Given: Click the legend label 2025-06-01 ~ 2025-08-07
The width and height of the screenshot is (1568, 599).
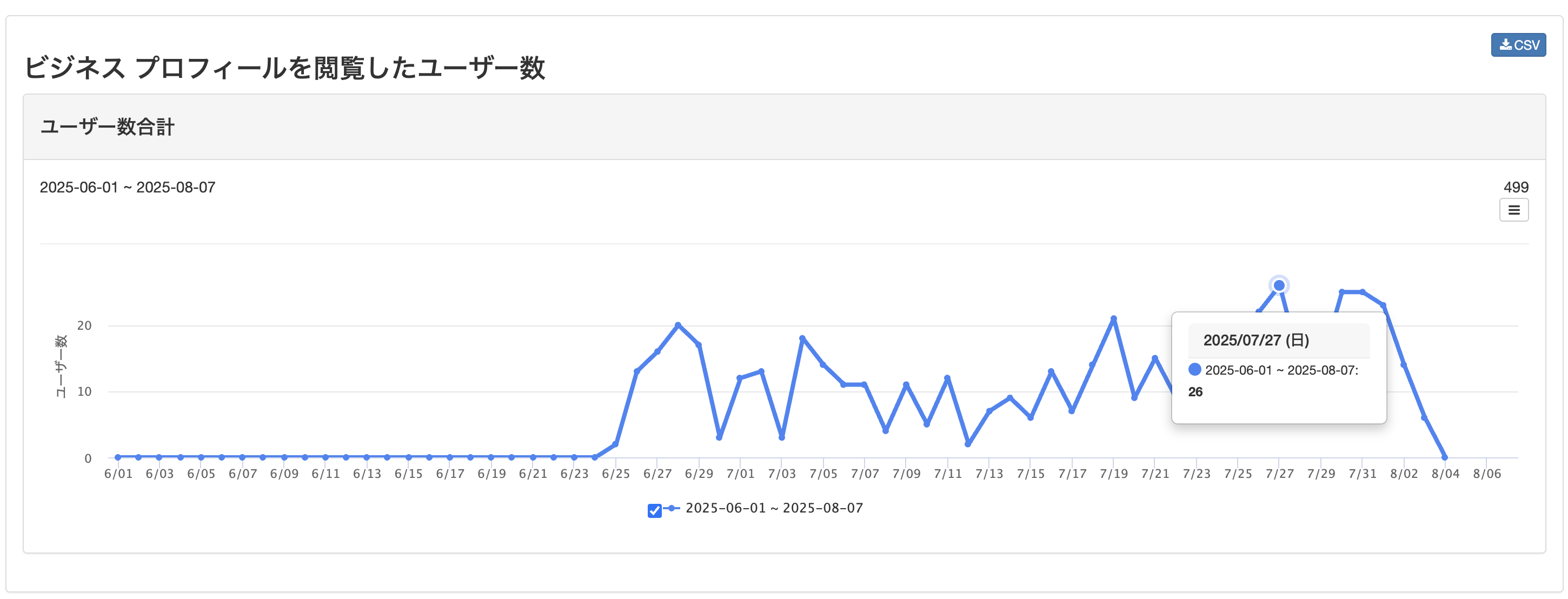Looking at the screenshot, I should coord(774,508).
